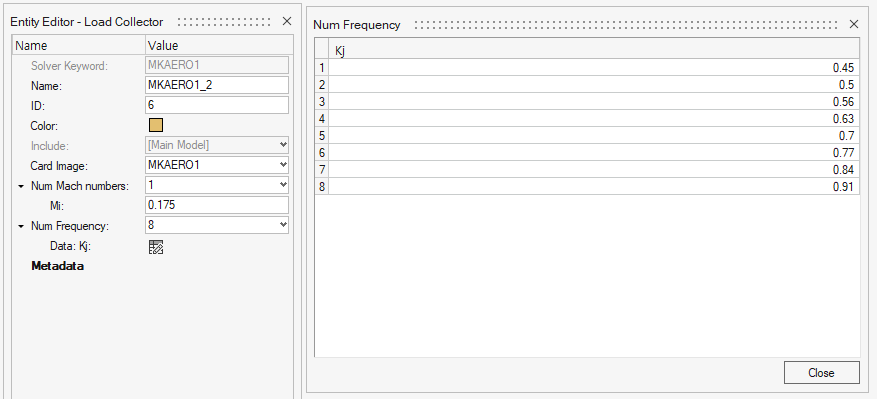Select Kj cell with value 0.45

tap(594, 68)
